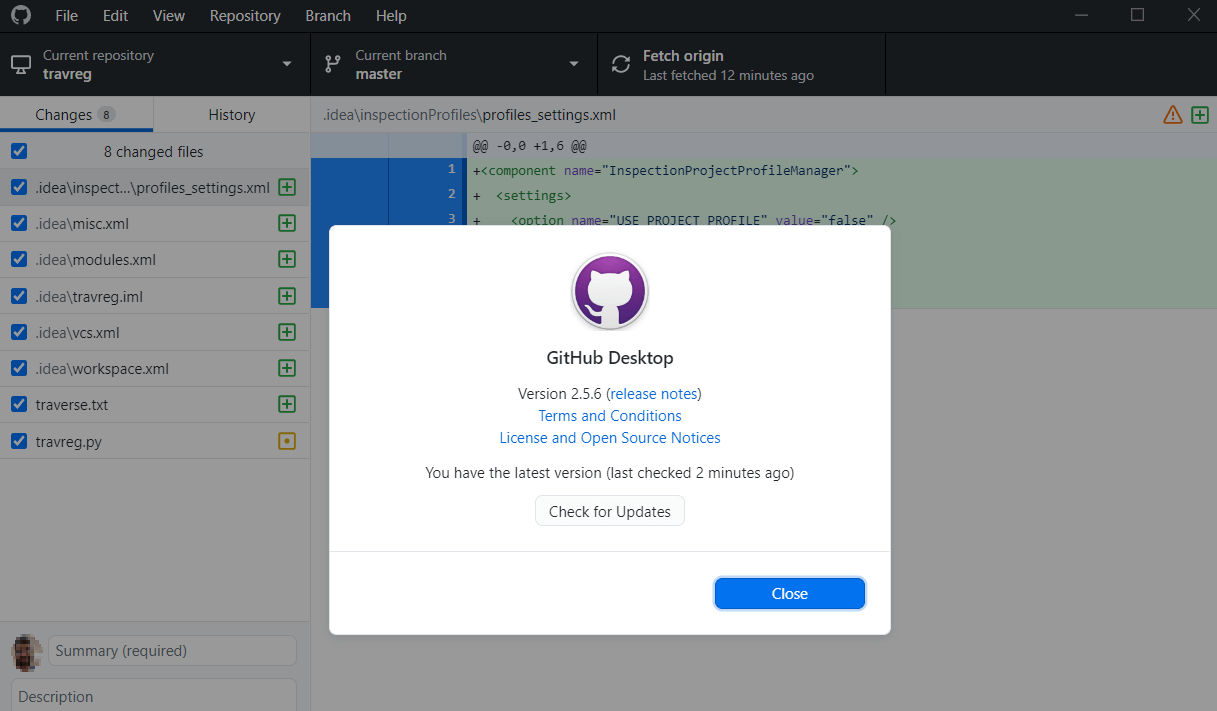Click modified status icon for travreg.py
Screen dimensions: 1217x711
click(x=287, y=440)
